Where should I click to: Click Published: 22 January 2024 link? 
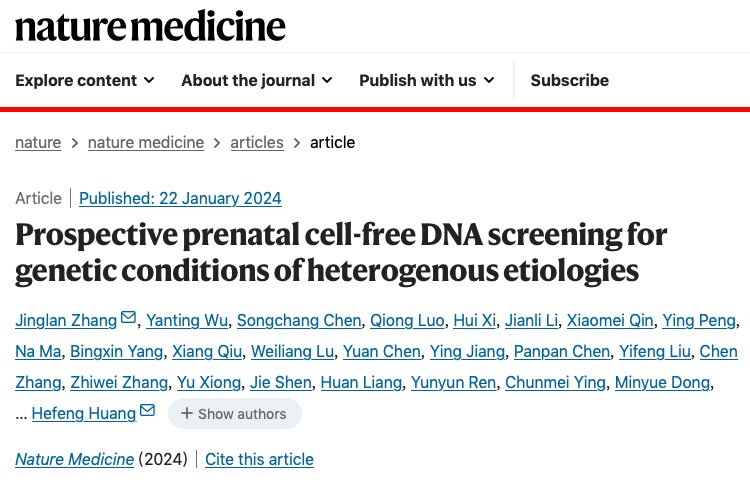[x=180, y=198]
